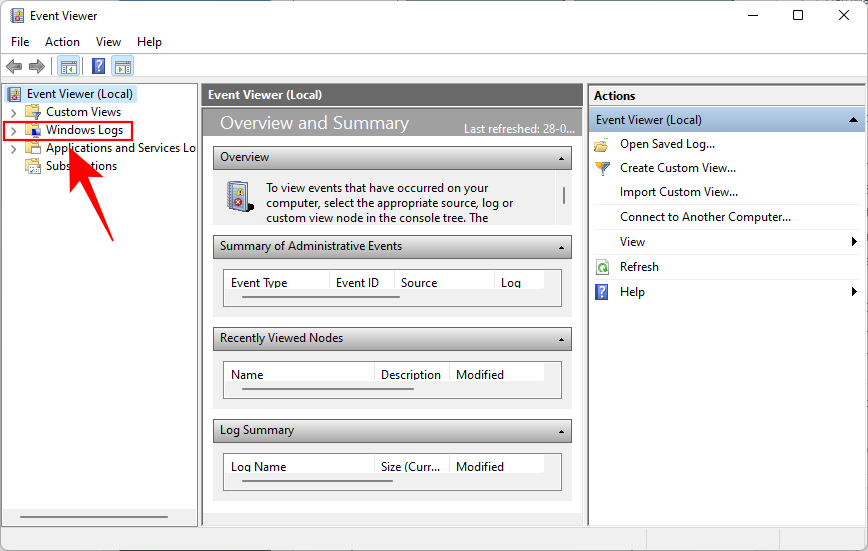Open the View menu in menu bar
Screen dimensions: 868x551
(108, 42)
